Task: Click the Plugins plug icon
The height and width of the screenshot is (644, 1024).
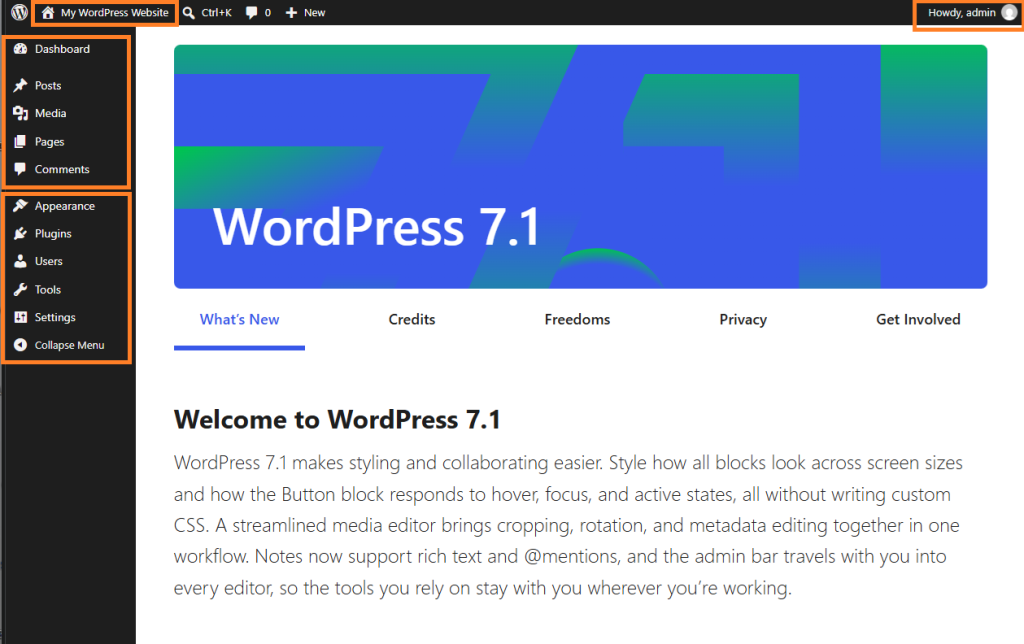Action: tap(20, 233)
